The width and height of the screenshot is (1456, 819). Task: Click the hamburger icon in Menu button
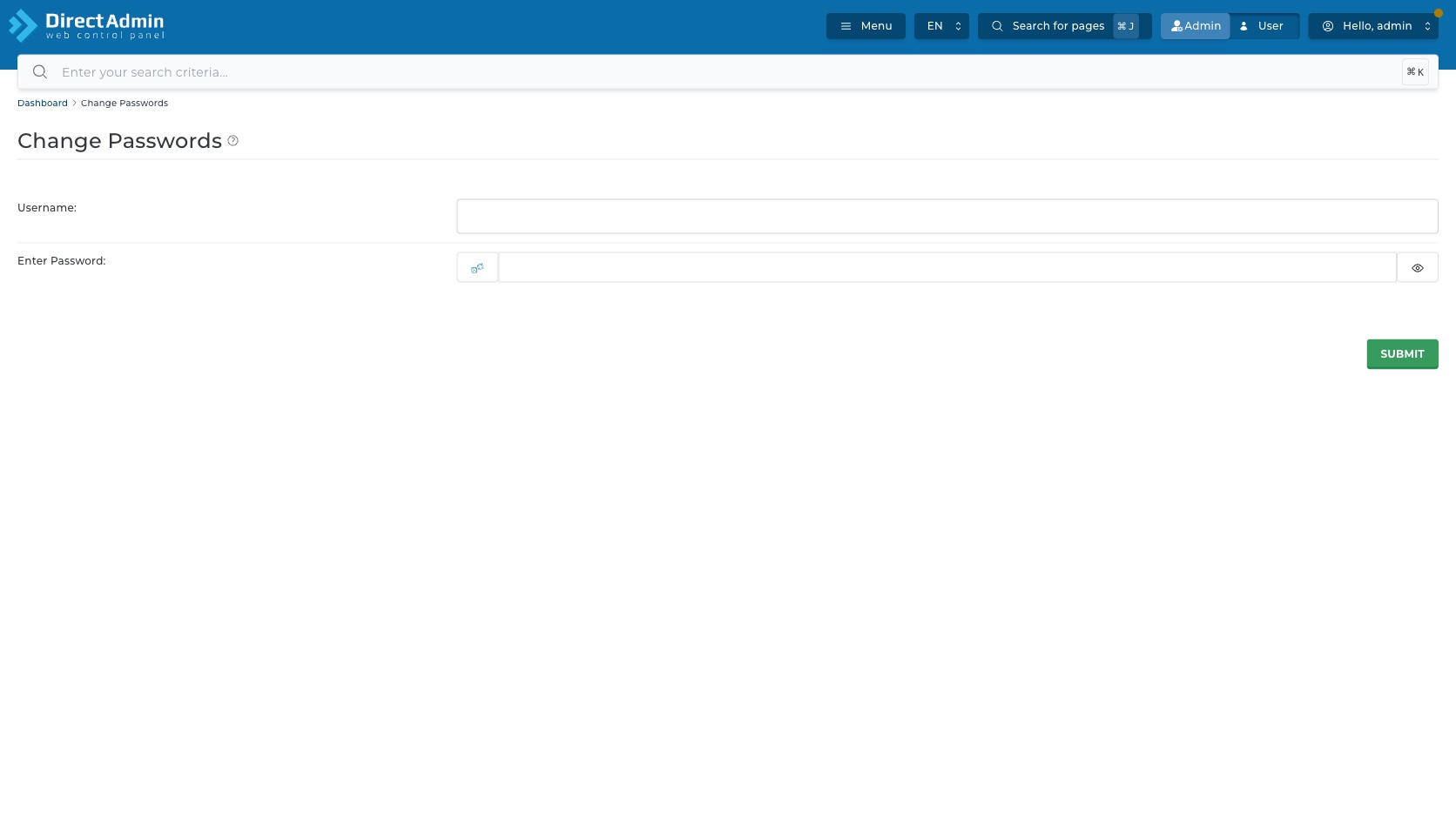(846, 26)
